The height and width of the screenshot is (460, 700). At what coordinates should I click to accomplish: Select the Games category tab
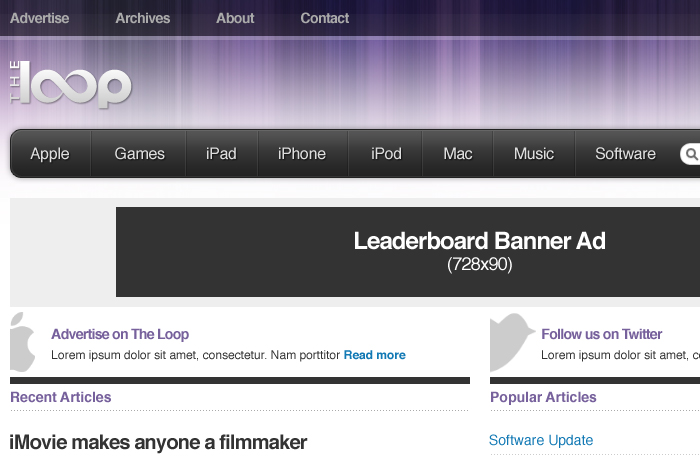click(x=139, y=154)
